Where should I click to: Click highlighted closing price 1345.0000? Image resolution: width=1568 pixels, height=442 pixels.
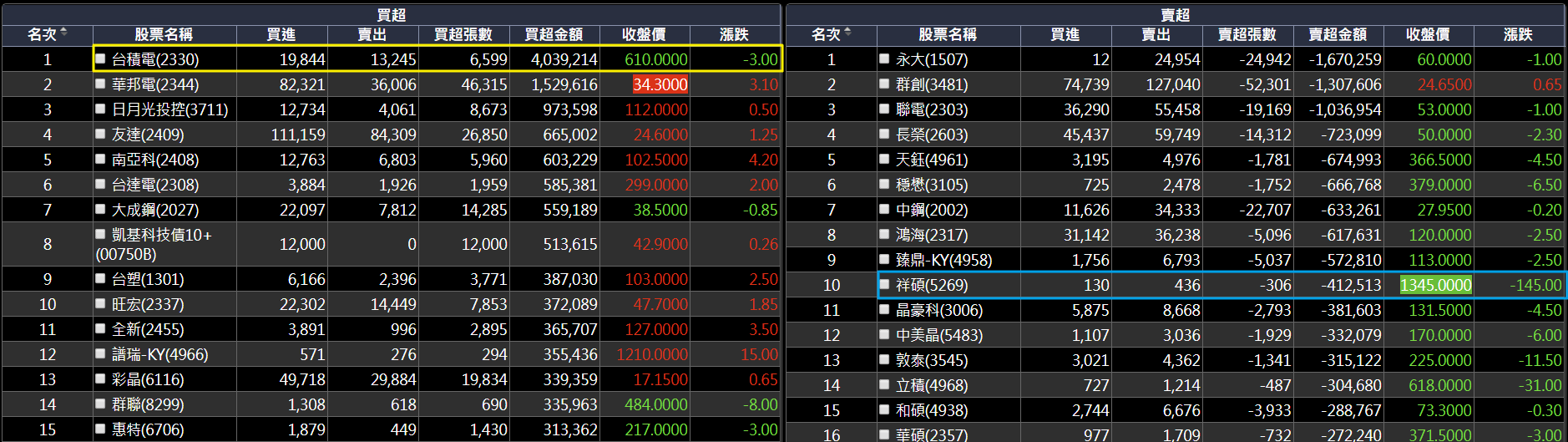1436,285
